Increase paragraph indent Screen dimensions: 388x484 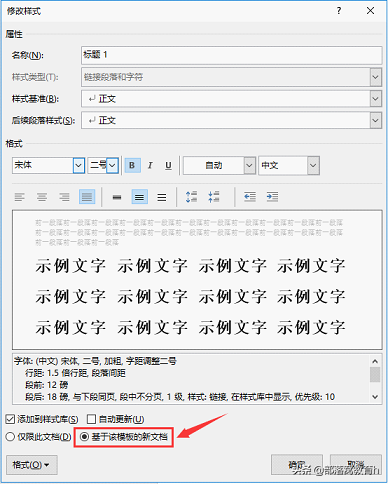[272, 197]
